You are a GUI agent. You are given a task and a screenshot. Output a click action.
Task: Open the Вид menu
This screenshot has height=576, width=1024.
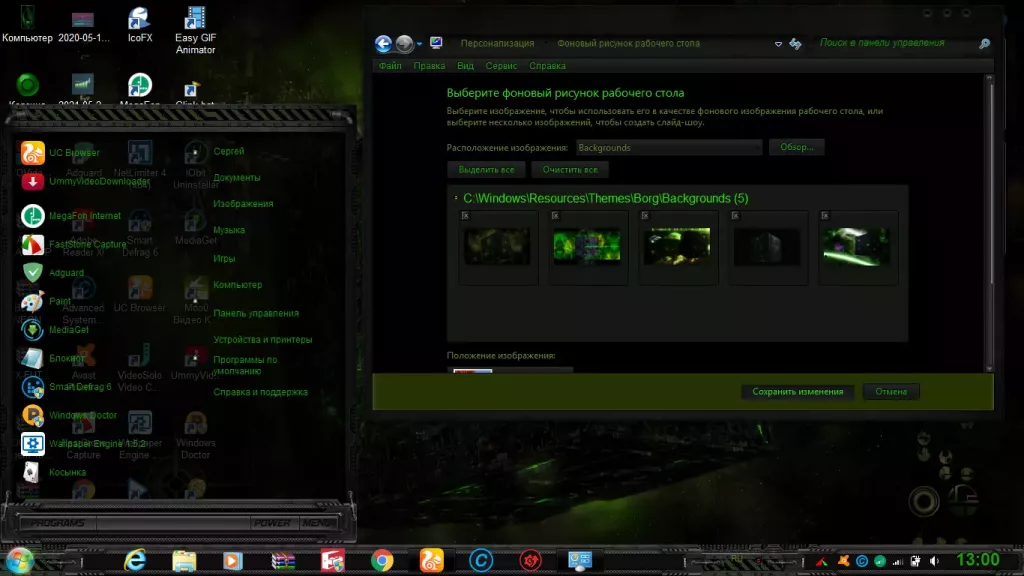tap(465, 66)
